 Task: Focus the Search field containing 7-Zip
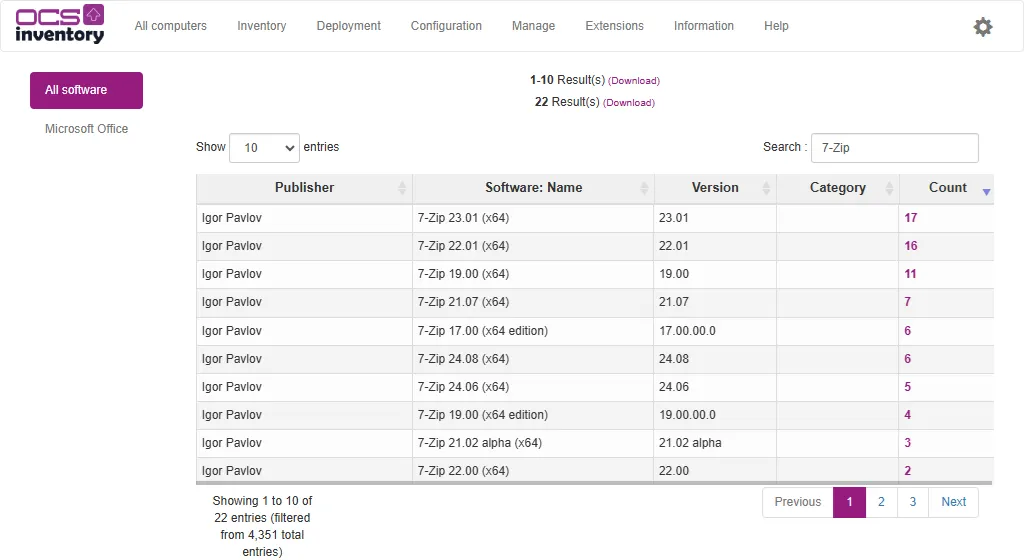[x=894, y=148]
